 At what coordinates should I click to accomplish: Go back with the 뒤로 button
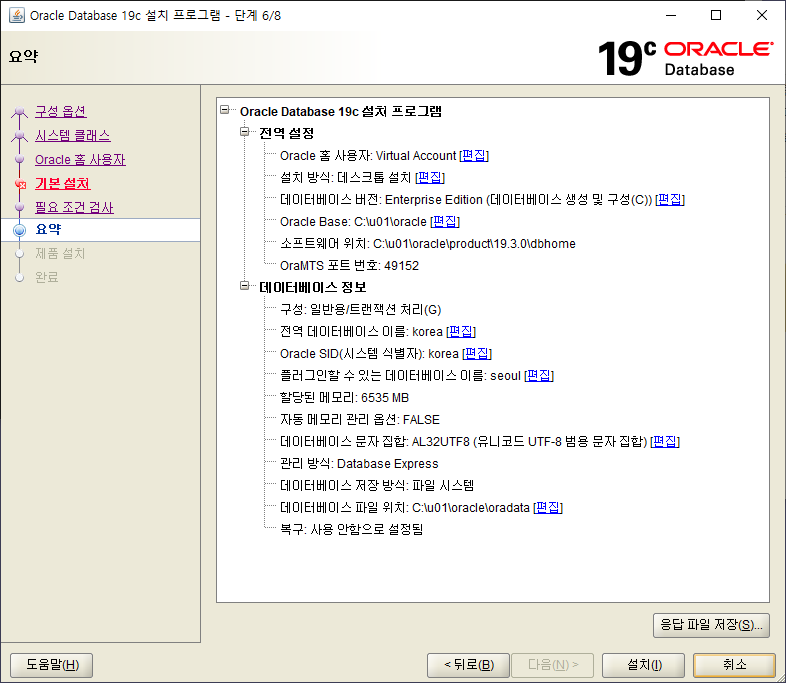point(468,665)
